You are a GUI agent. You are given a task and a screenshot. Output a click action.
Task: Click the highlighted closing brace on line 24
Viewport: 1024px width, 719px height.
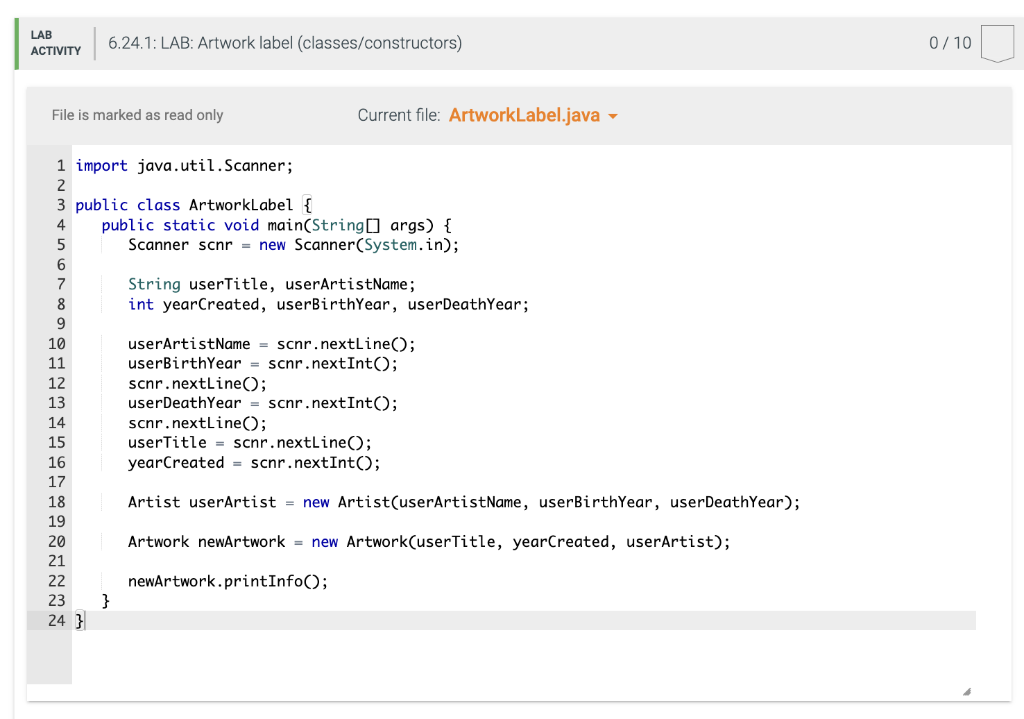point(79,620)
